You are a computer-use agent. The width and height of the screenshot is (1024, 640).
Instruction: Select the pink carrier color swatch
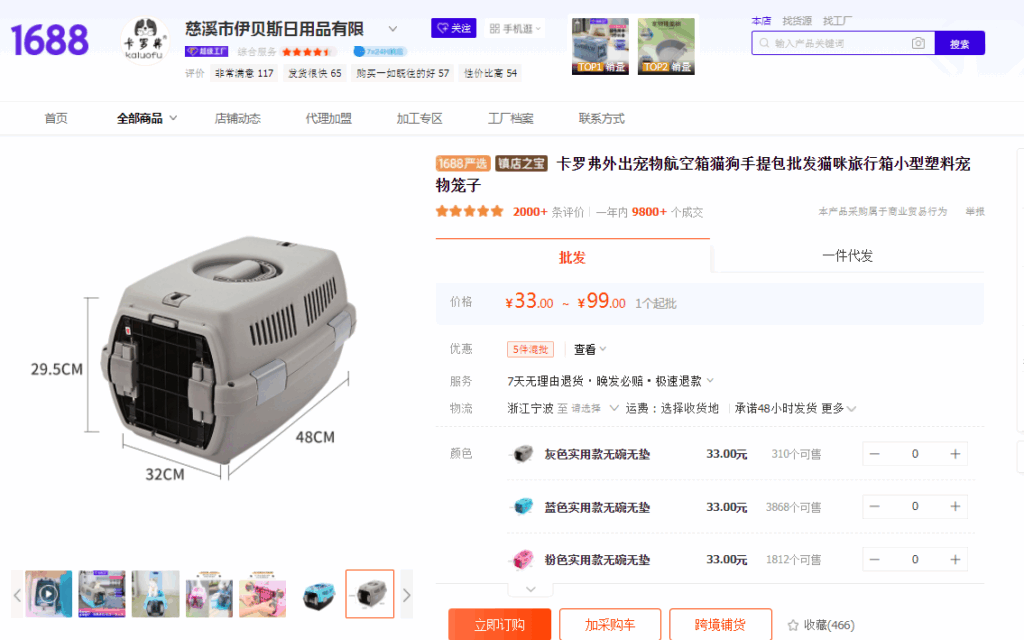point(522,559)
